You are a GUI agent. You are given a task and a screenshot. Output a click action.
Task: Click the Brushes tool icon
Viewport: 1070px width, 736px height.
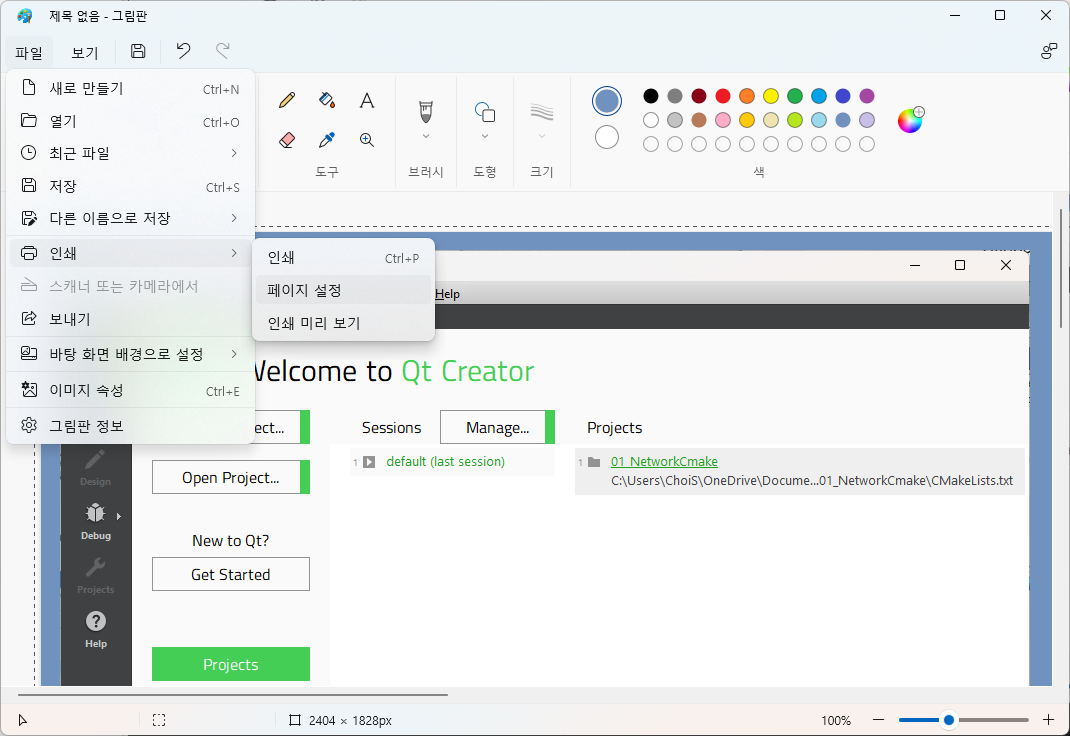pyautogui.click(x=426, y=111)
